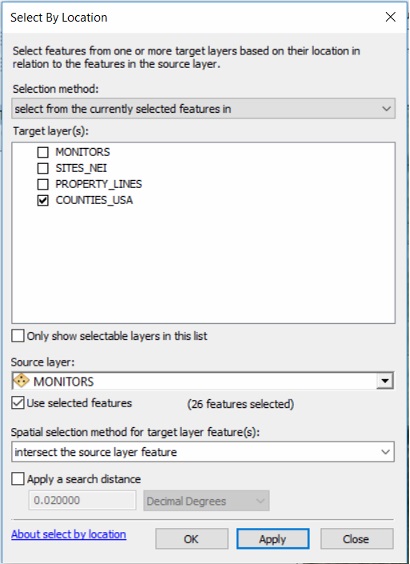Open About select by location link
This screenshot has width=410, height=564.
(69, 535)
